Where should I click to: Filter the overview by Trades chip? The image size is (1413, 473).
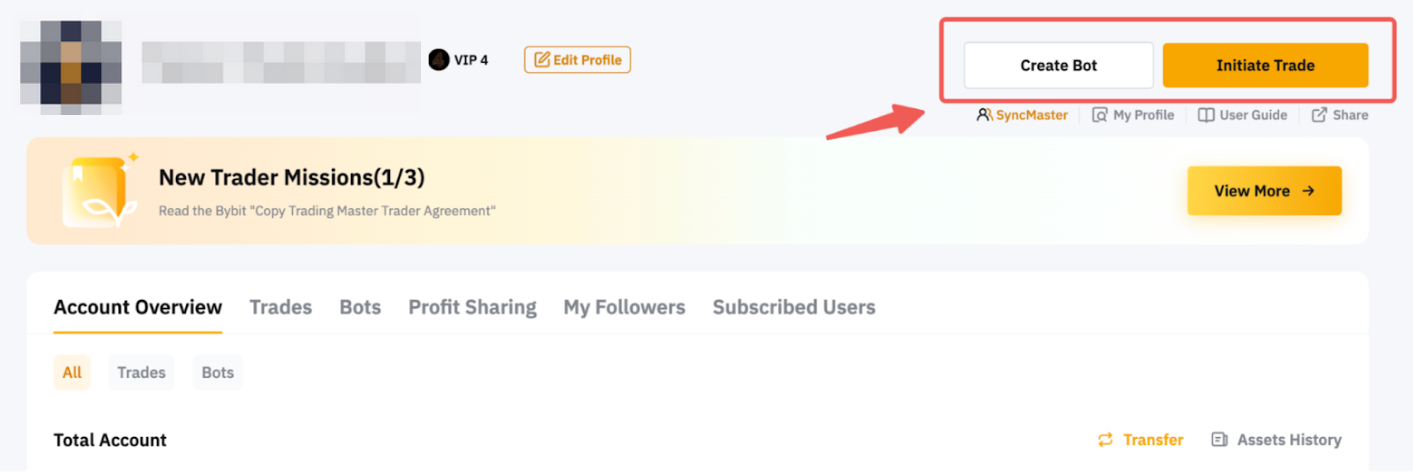pos(141,373)
